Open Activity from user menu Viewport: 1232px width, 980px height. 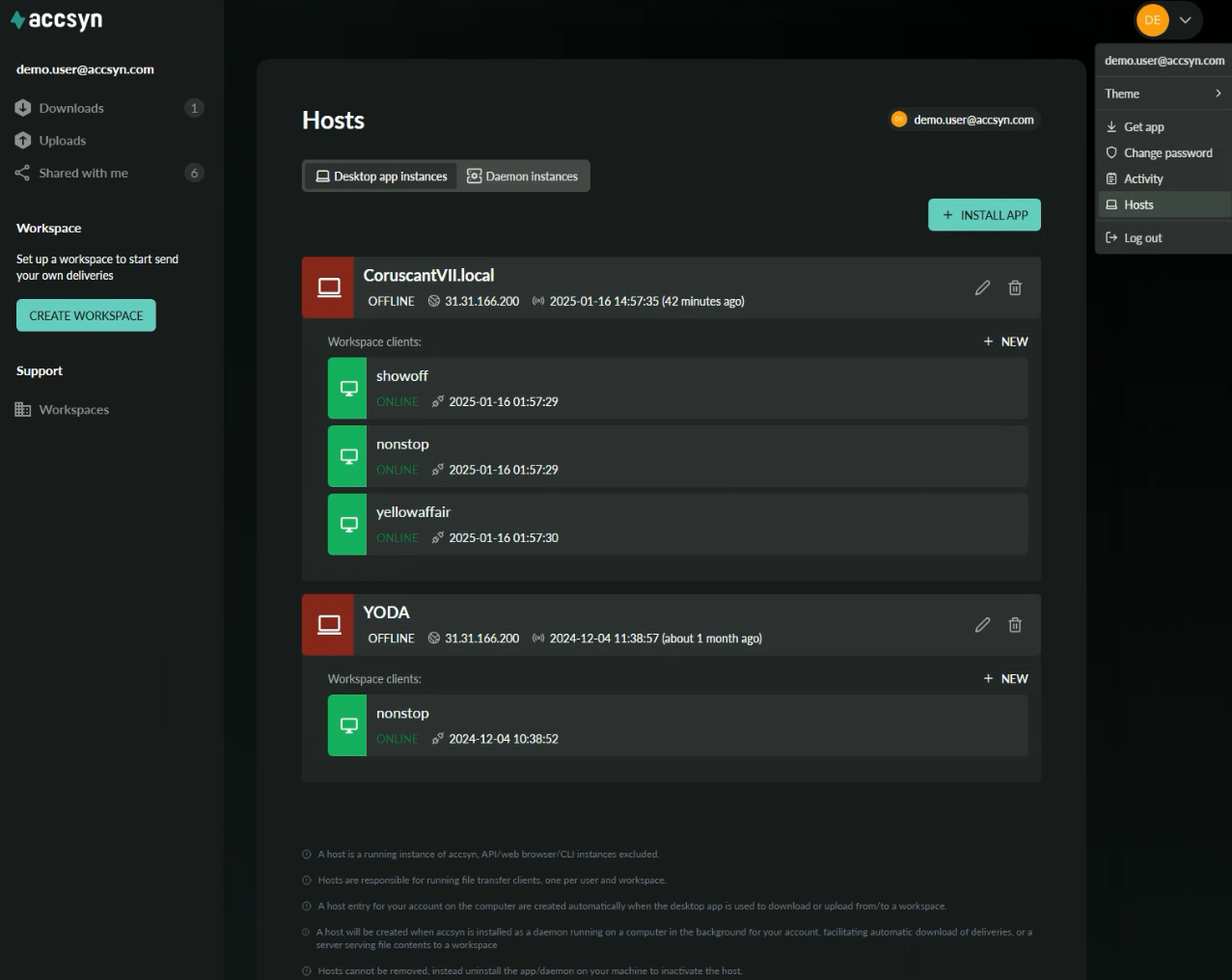pos(1164,179)
